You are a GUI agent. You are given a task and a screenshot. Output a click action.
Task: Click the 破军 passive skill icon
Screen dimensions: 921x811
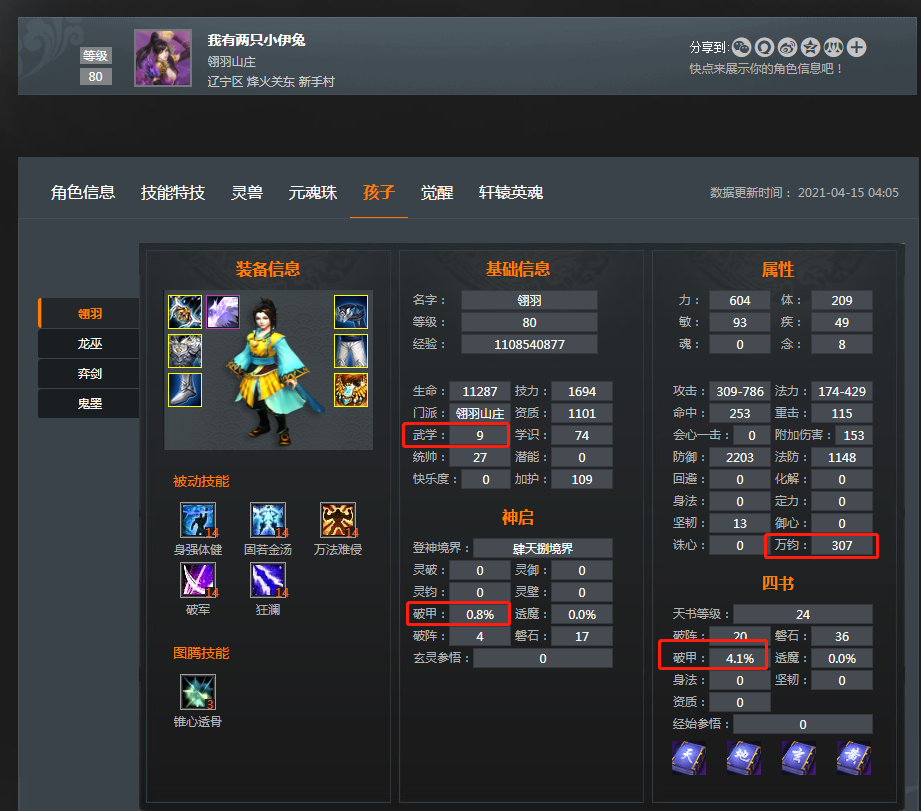[x=198, y=580]
